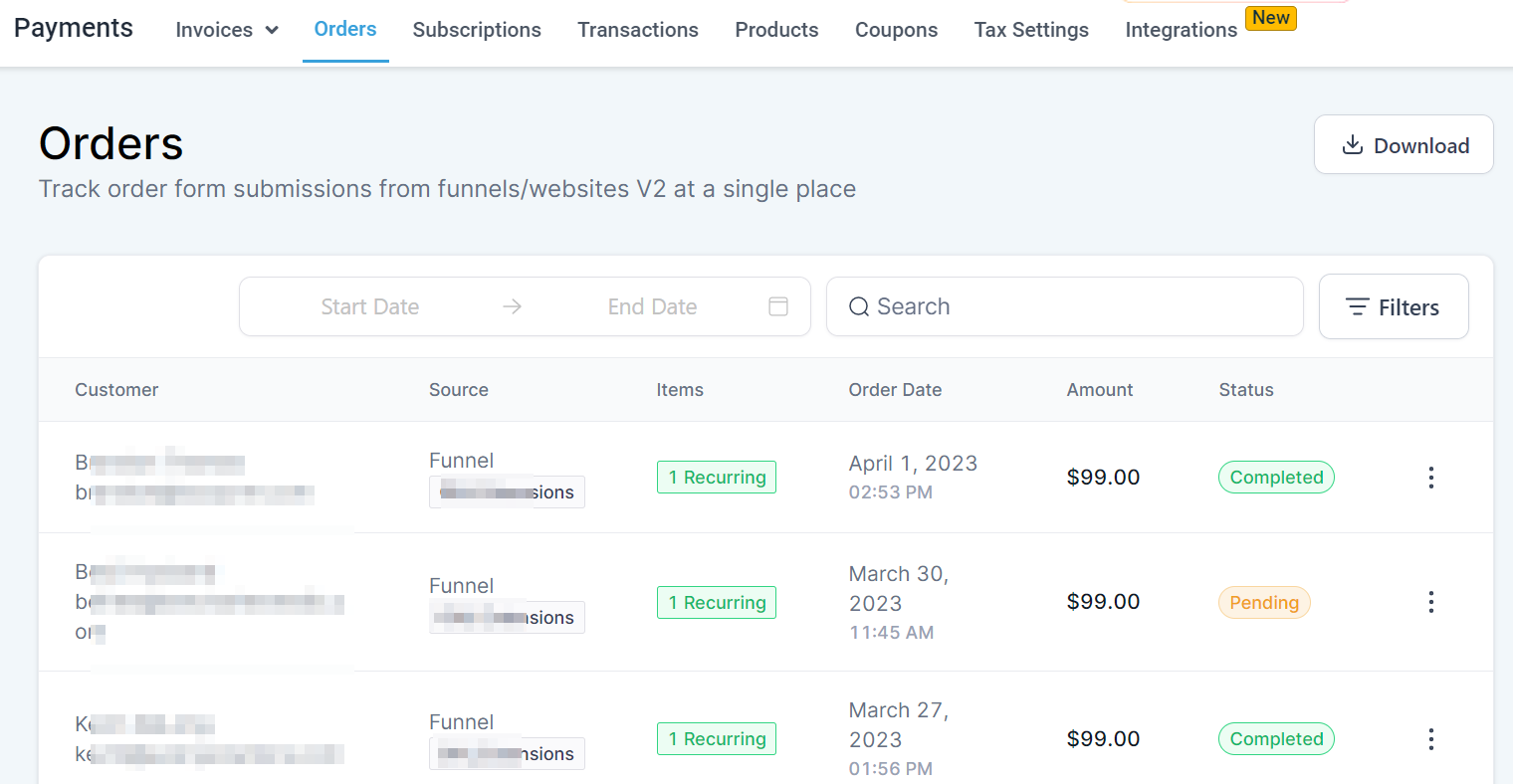Select the Coupons tab
Viewport: 1513px width, 784px height.
pyautogui.click(x=896, y=30)
